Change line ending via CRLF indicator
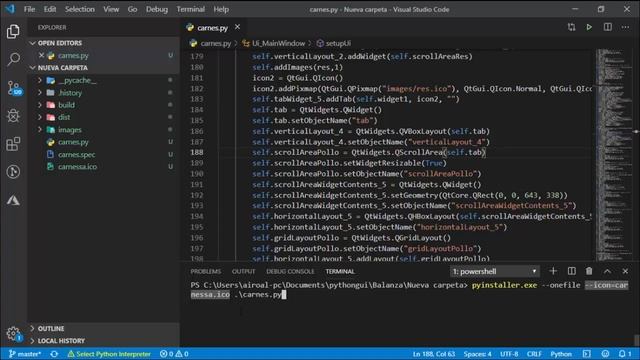This screenshot has width=640, height=360. coord(534,354)
